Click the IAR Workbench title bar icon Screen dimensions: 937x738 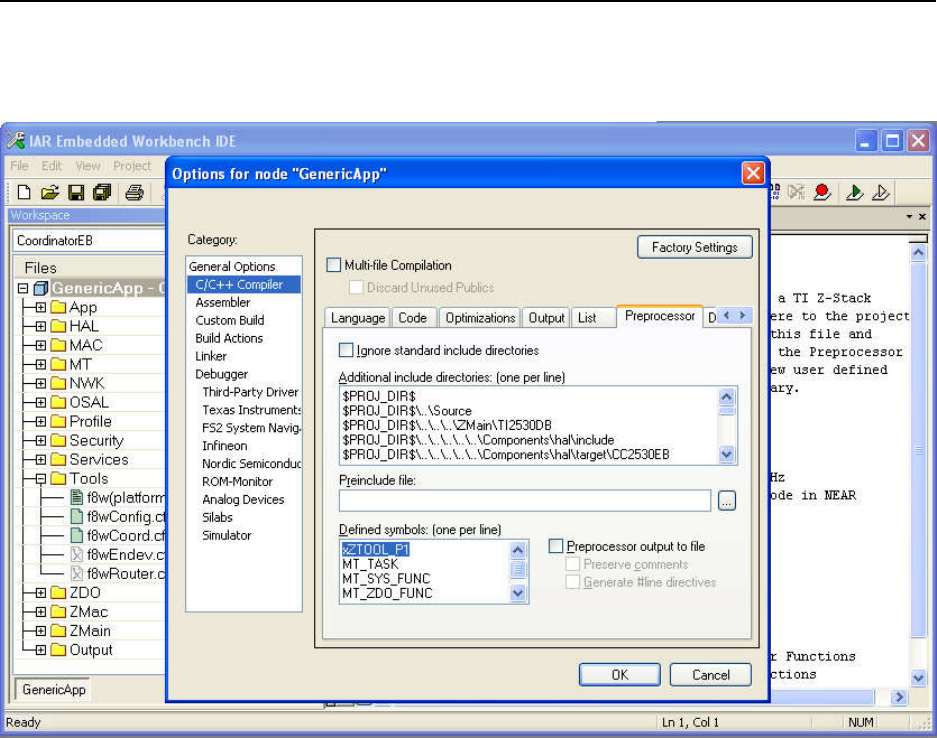16,141
